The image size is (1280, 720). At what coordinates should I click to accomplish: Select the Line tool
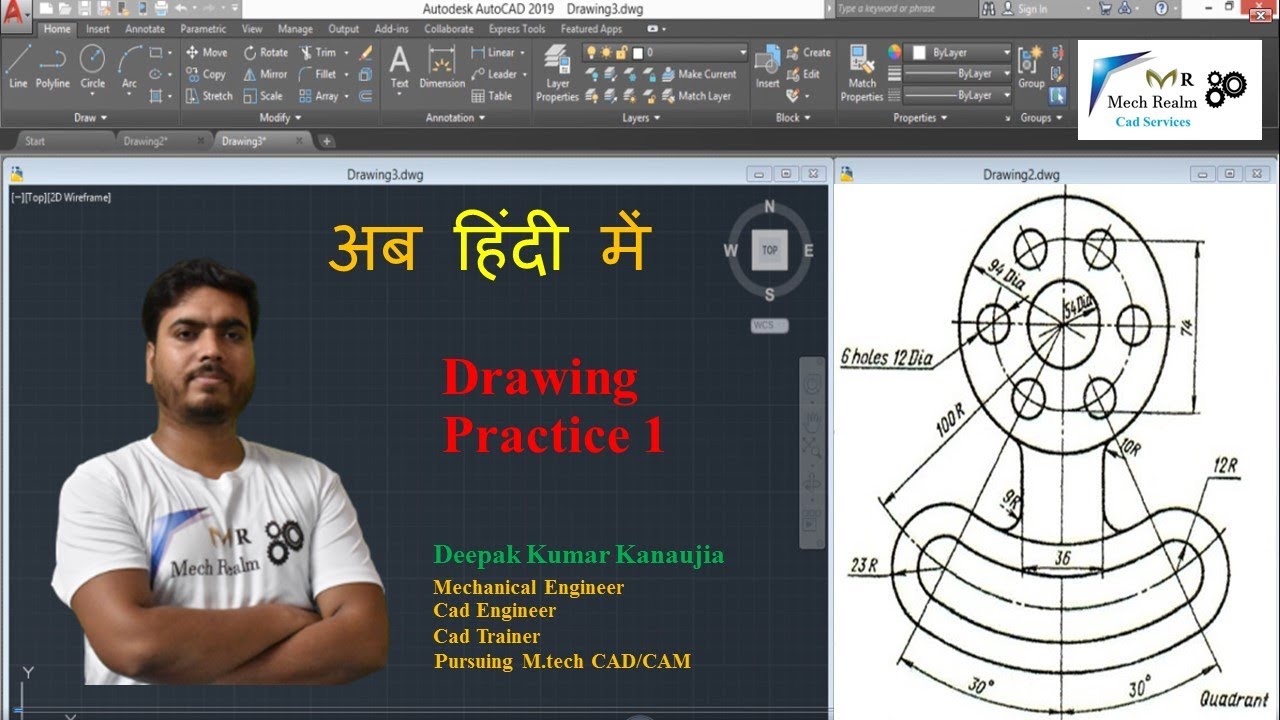pos(18,67)
